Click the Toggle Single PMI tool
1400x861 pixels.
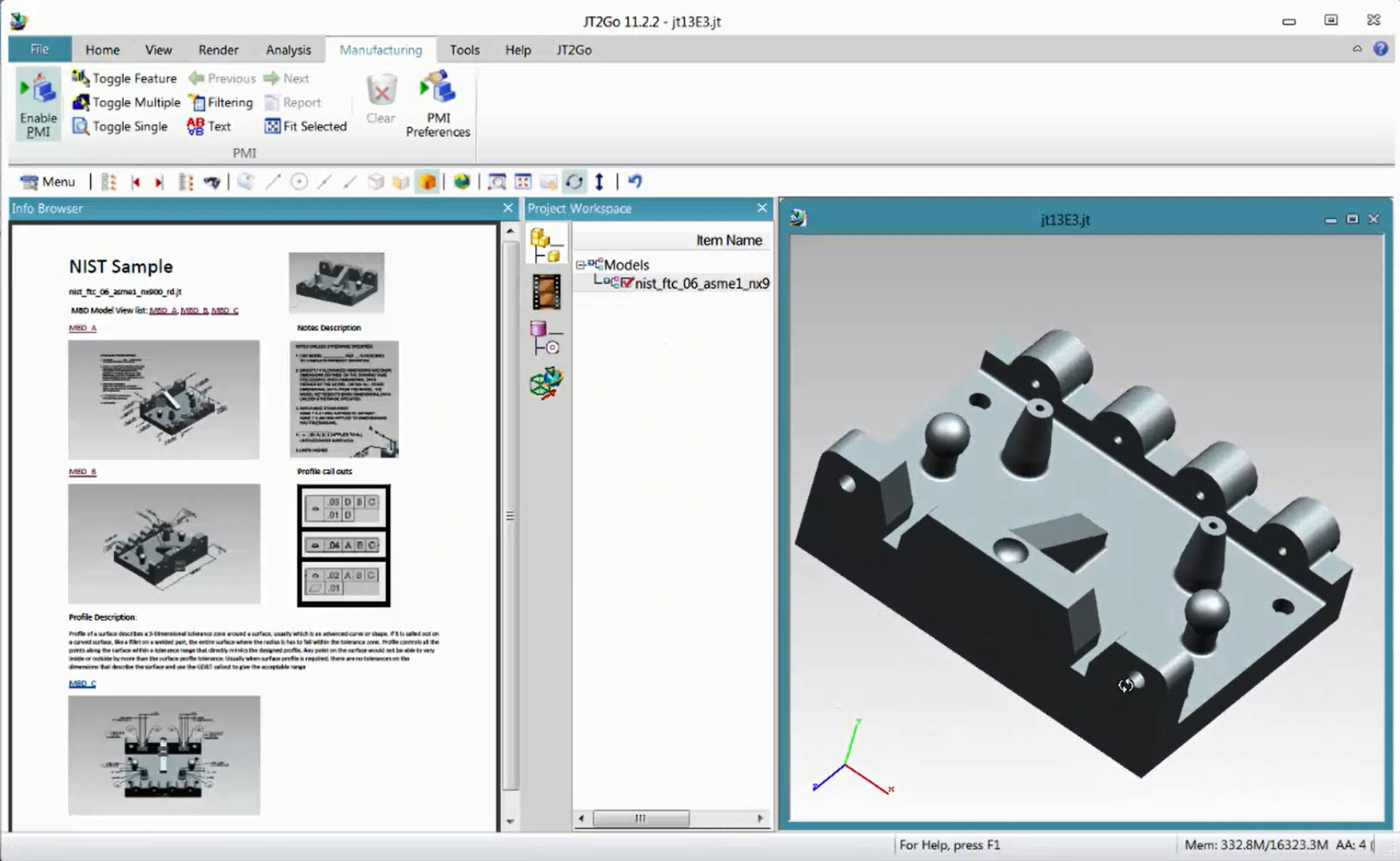(x=120, y=126)
